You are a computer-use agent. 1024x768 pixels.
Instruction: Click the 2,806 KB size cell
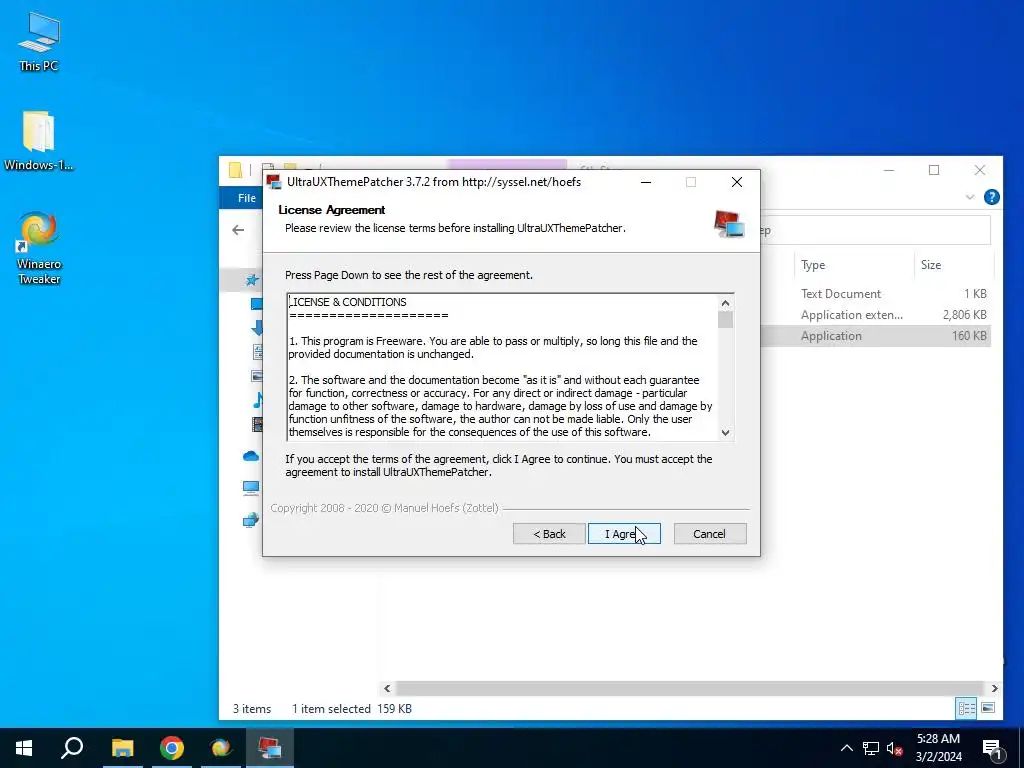[965, 315]
